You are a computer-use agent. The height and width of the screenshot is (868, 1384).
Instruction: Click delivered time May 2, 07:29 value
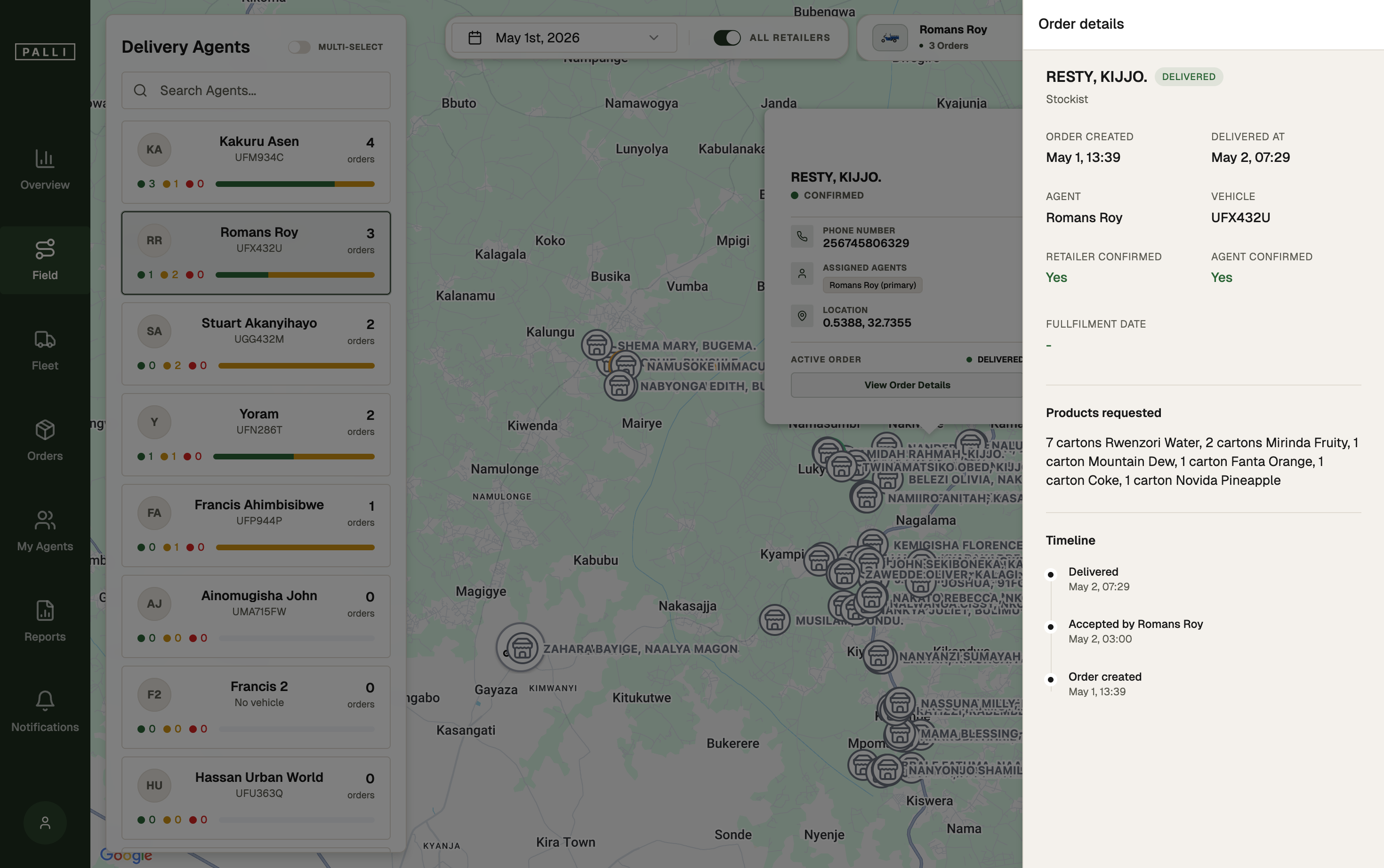(1250, 157)
